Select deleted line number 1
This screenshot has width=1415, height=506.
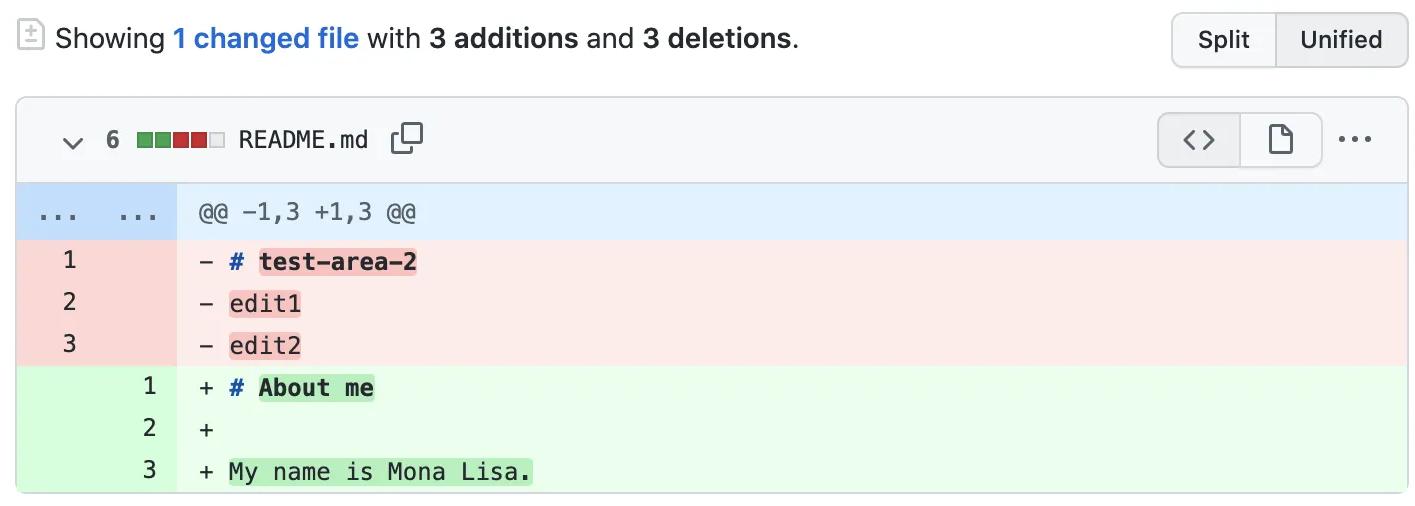(x=69, y=261)
